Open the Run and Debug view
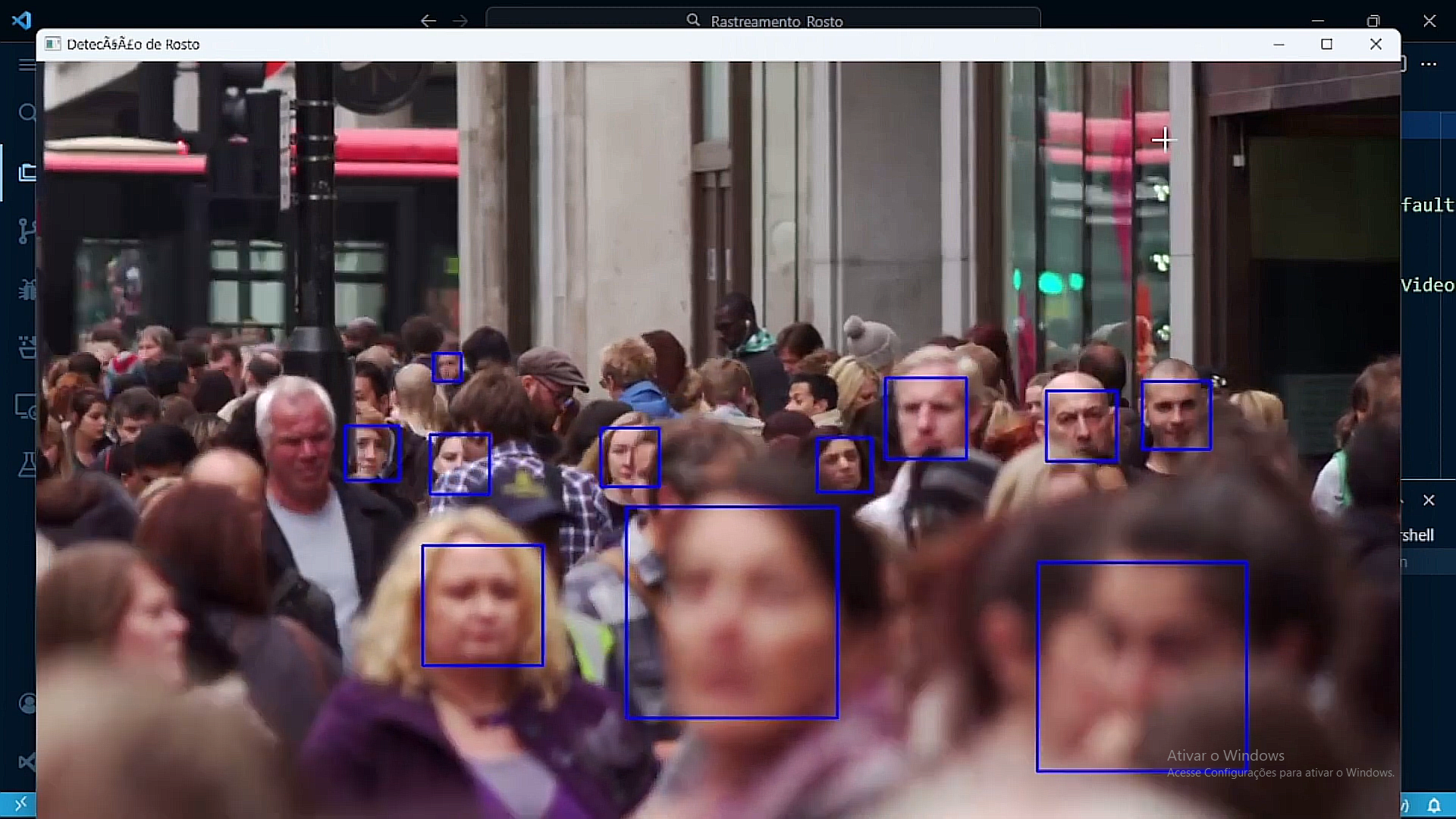 click(27, 289)
